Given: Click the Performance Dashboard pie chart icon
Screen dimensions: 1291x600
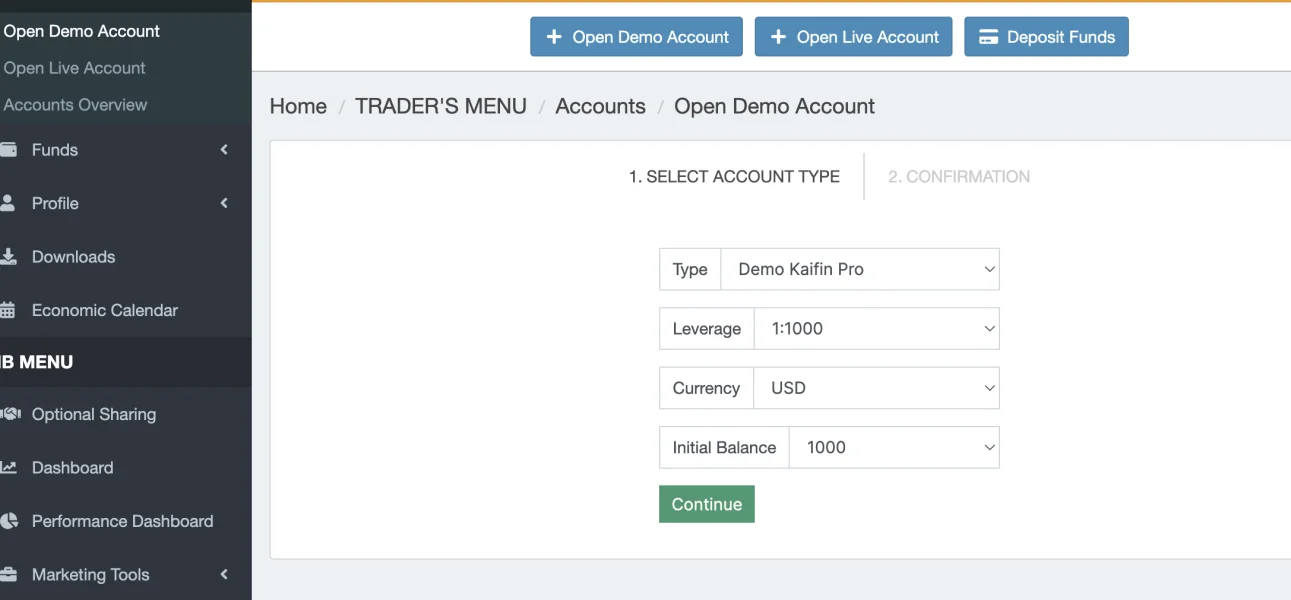Looking at the screenshot, I should (9, 521).
